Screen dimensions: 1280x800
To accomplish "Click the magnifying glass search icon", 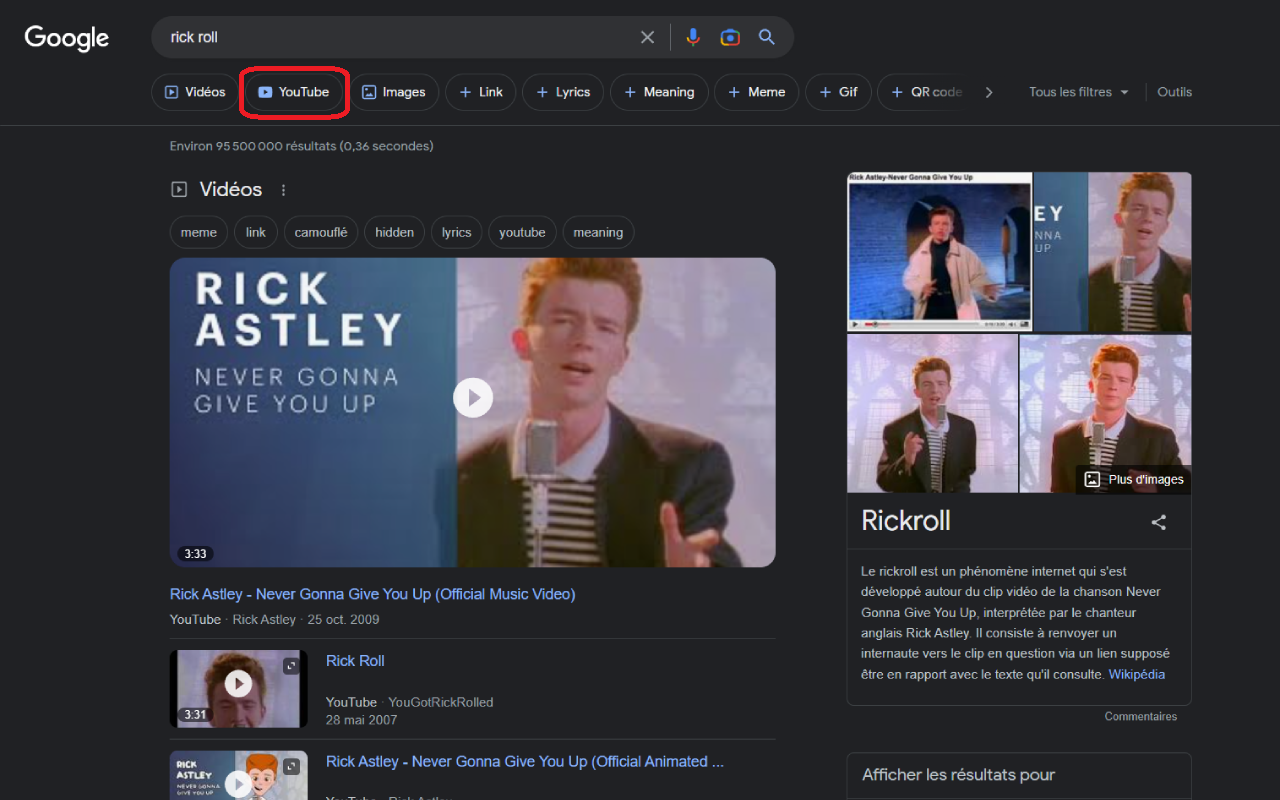I will coord(767,37).
